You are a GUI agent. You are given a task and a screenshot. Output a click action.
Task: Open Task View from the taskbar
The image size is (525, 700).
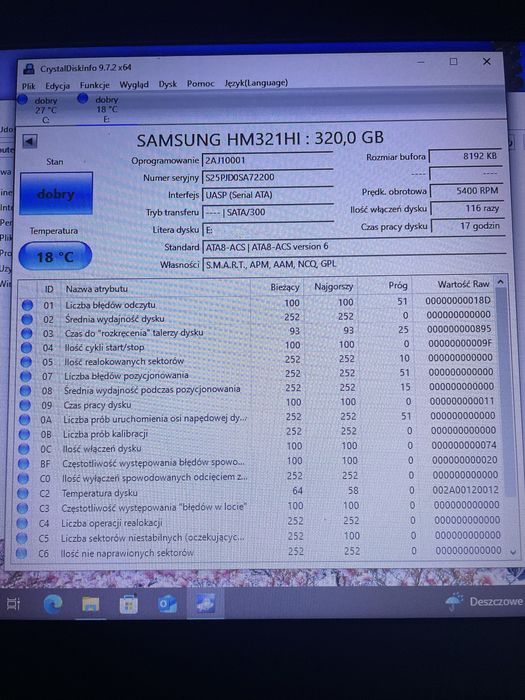13,604
